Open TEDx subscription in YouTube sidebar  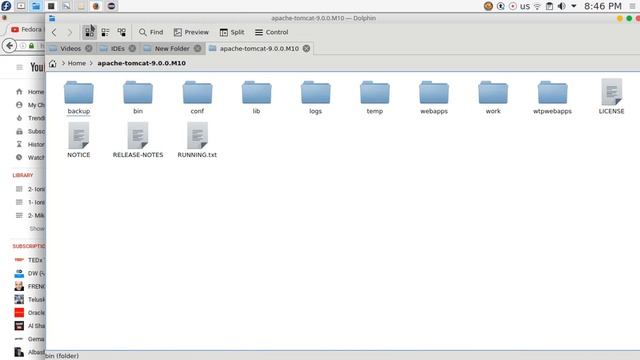coord(29,260)
